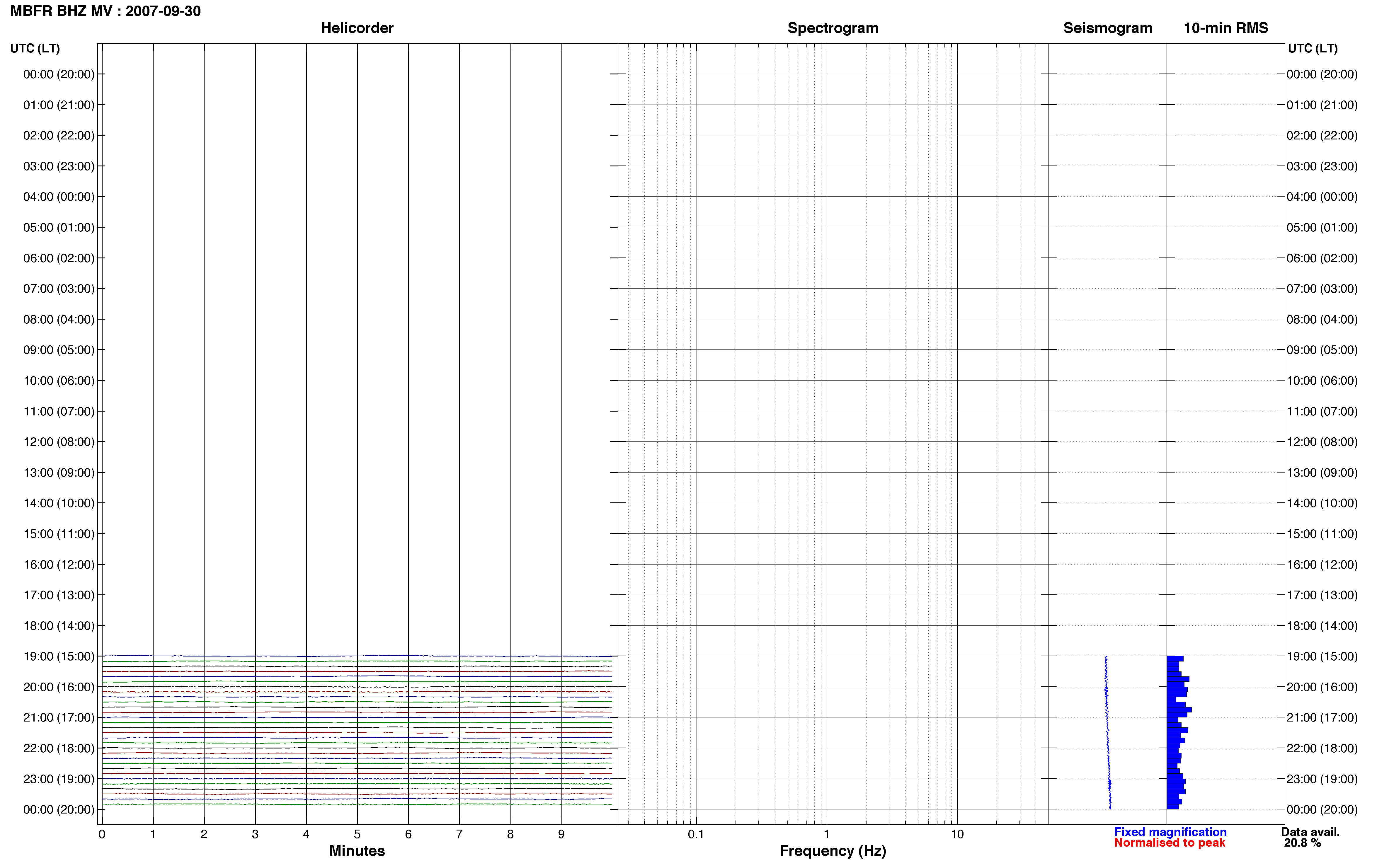
Task: Click the red 'Normalised to peak' legend text
Action: click(x=1170, y=843)
